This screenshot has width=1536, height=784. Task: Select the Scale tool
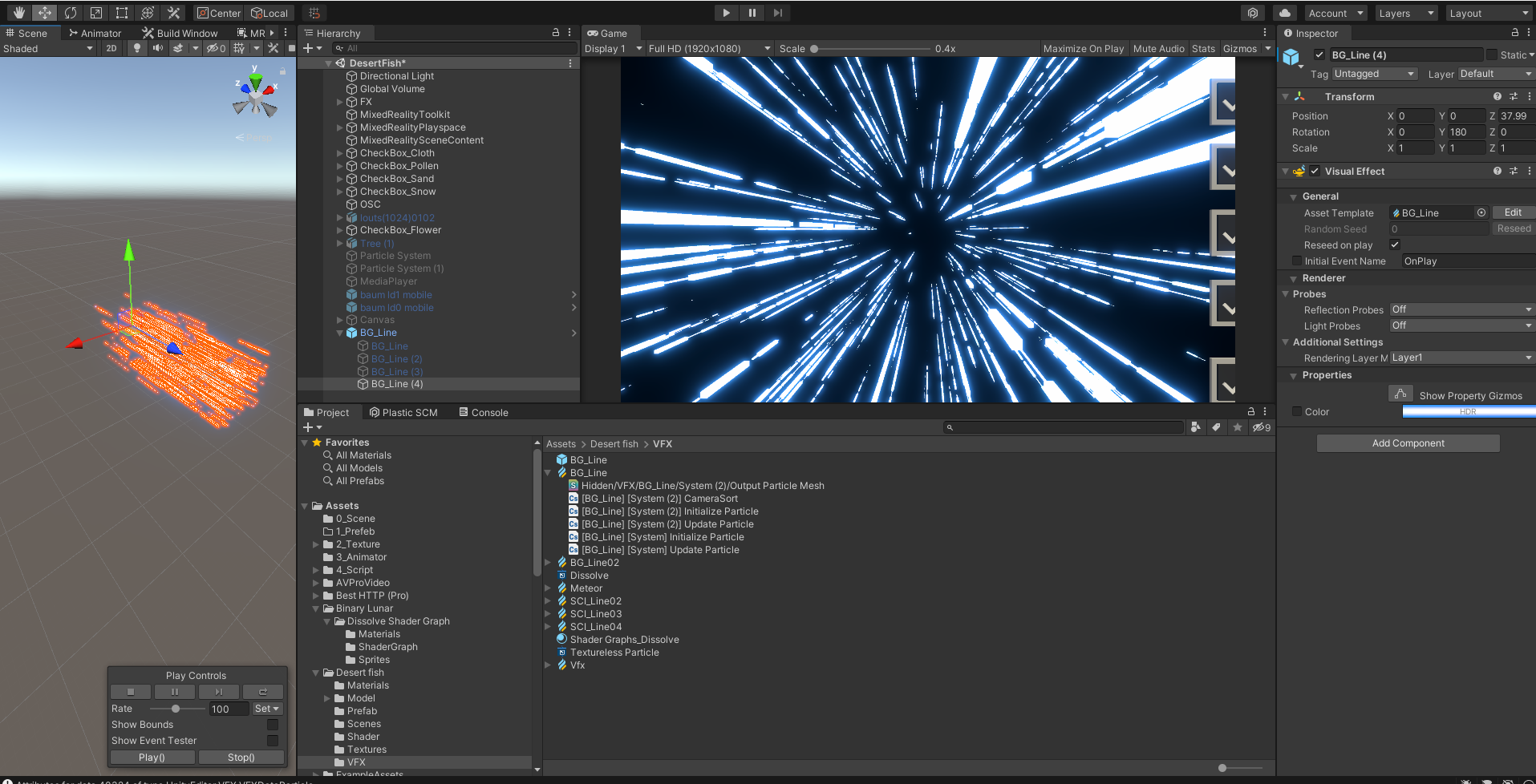(x=95, y=12)
